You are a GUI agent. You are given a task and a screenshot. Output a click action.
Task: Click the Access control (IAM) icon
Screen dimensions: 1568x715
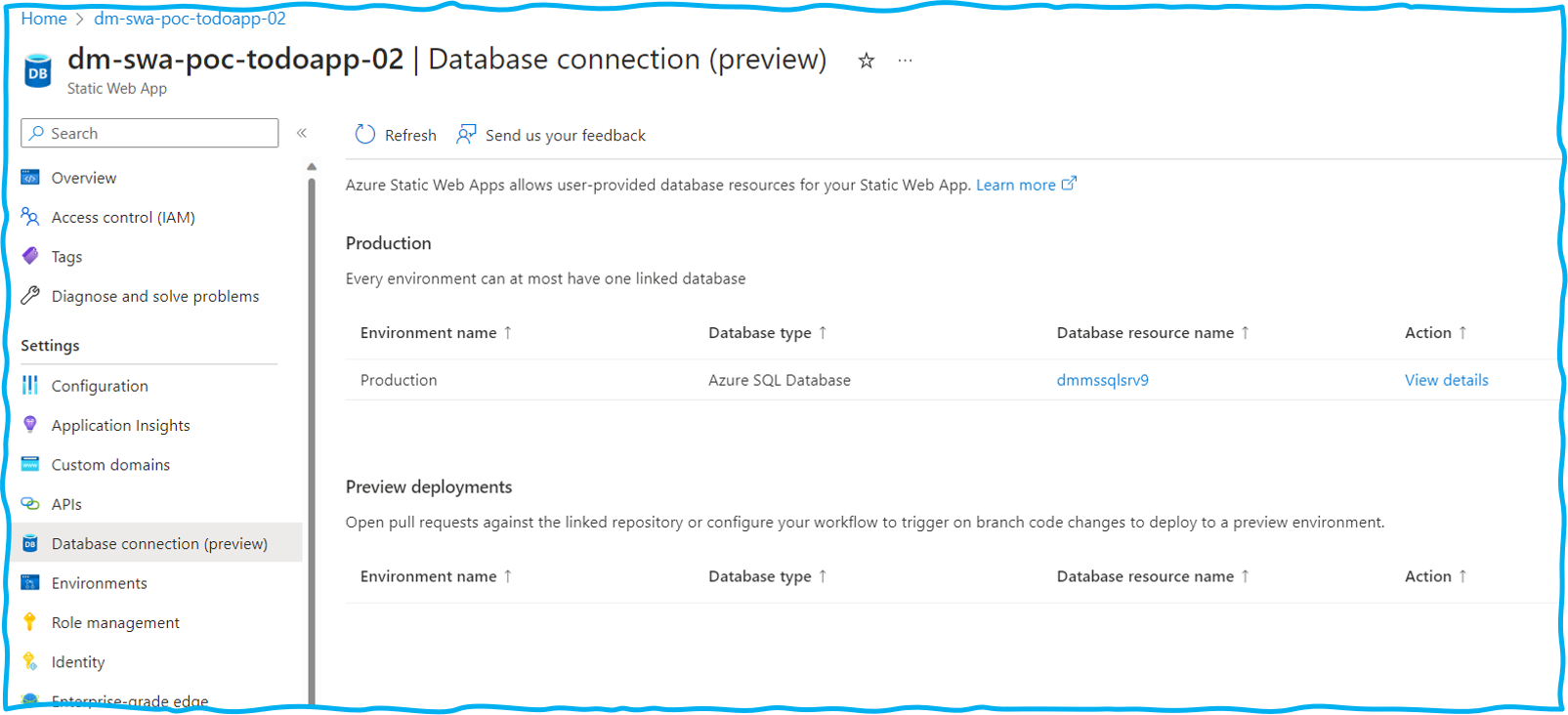pos(30,217)
